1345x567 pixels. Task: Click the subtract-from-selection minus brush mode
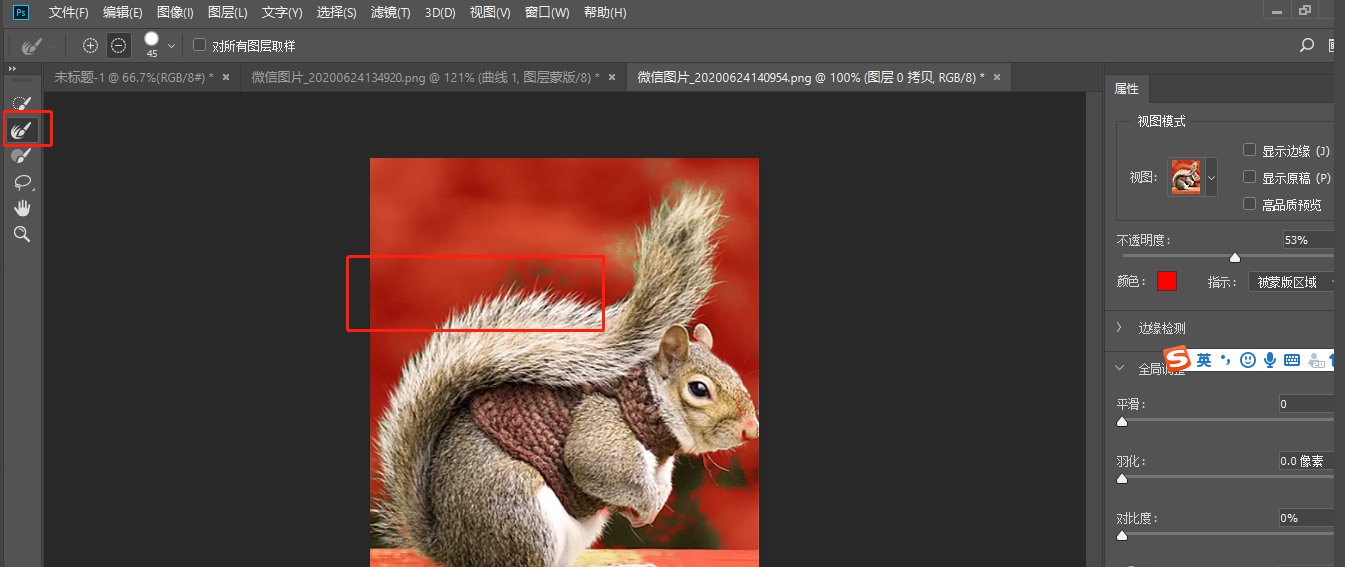coord(118,45)
